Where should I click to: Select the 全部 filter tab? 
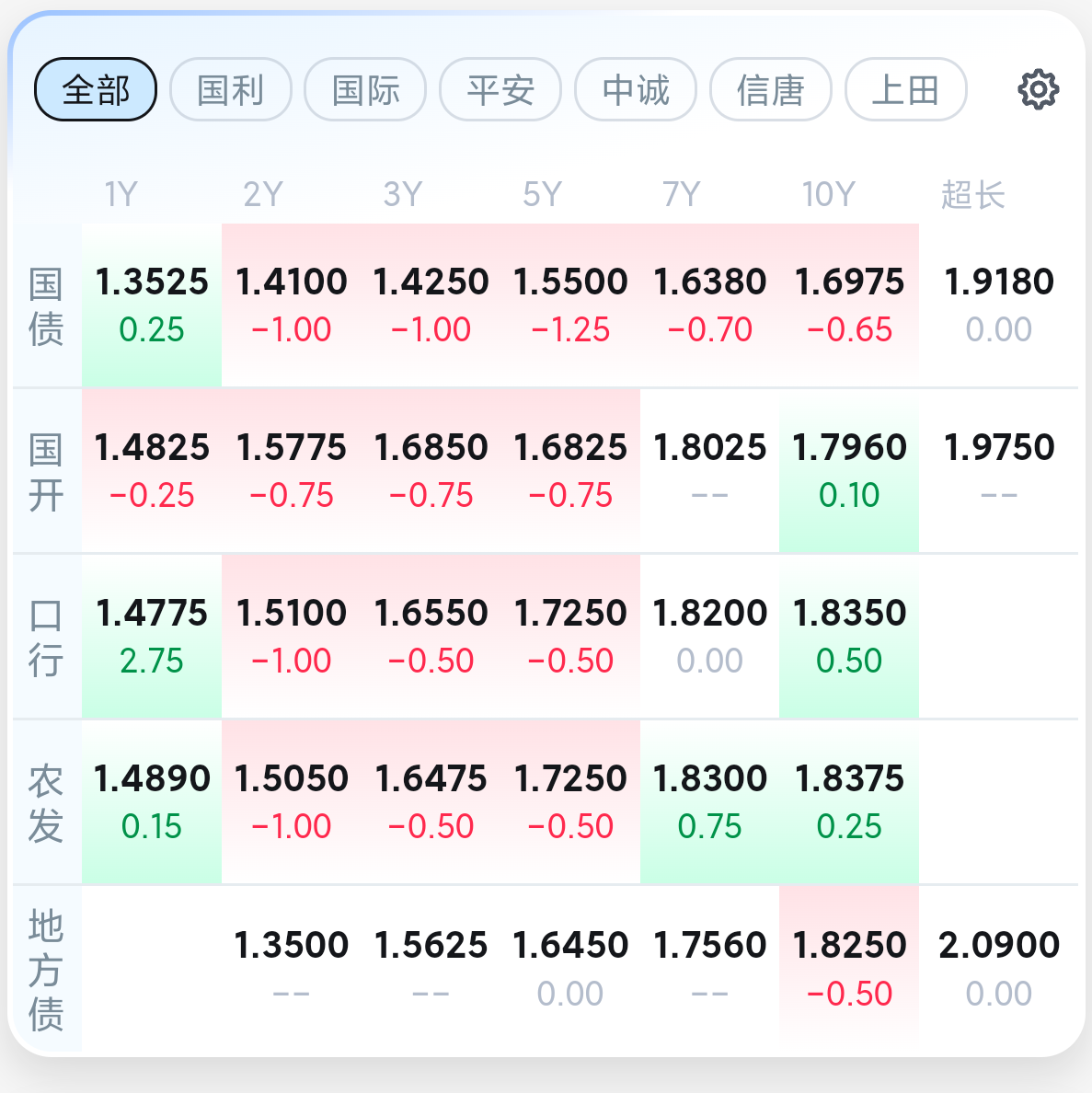tap(96, 89)
